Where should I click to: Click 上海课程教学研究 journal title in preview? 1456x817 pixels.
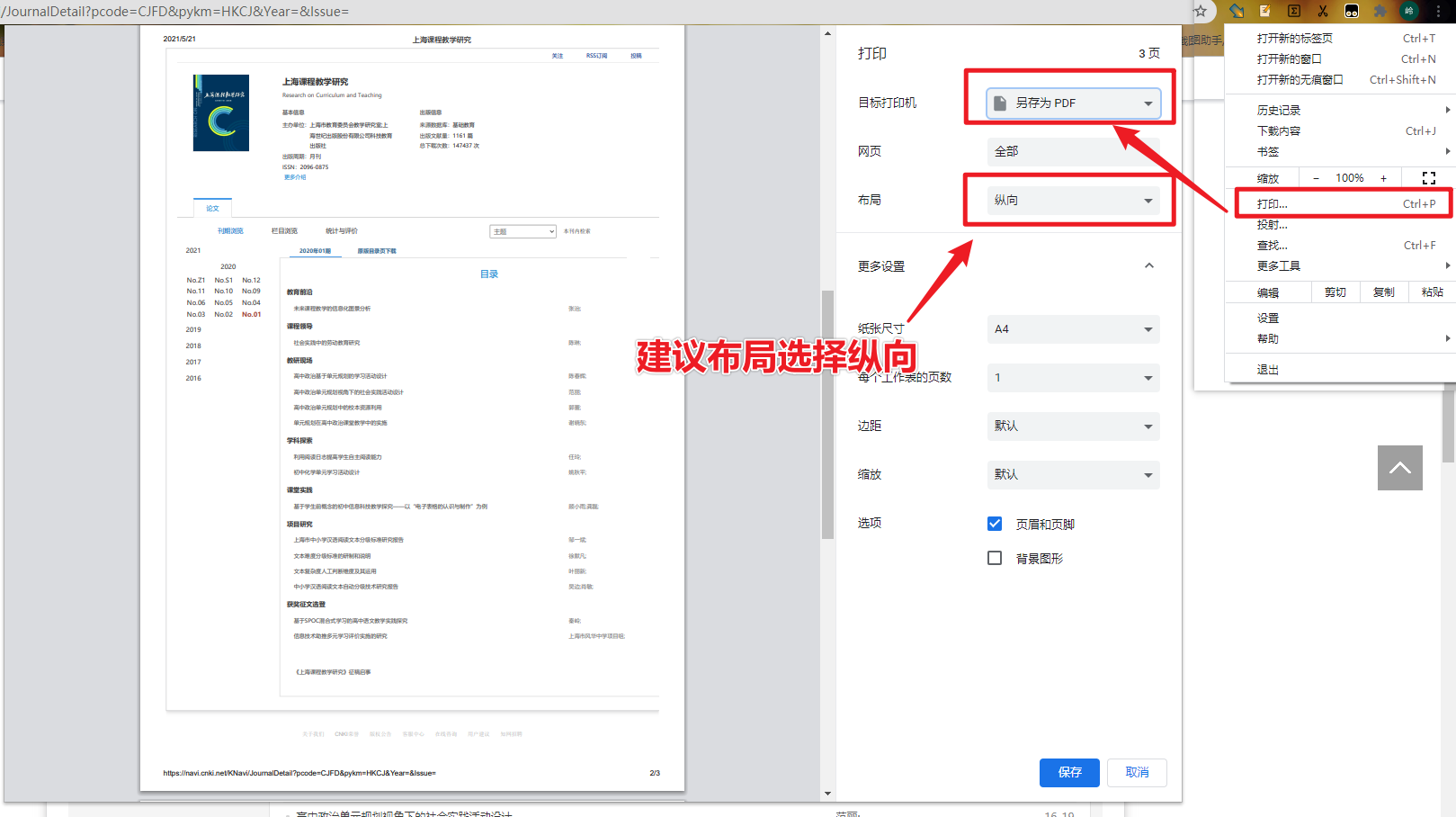click(x=315, y=82)
